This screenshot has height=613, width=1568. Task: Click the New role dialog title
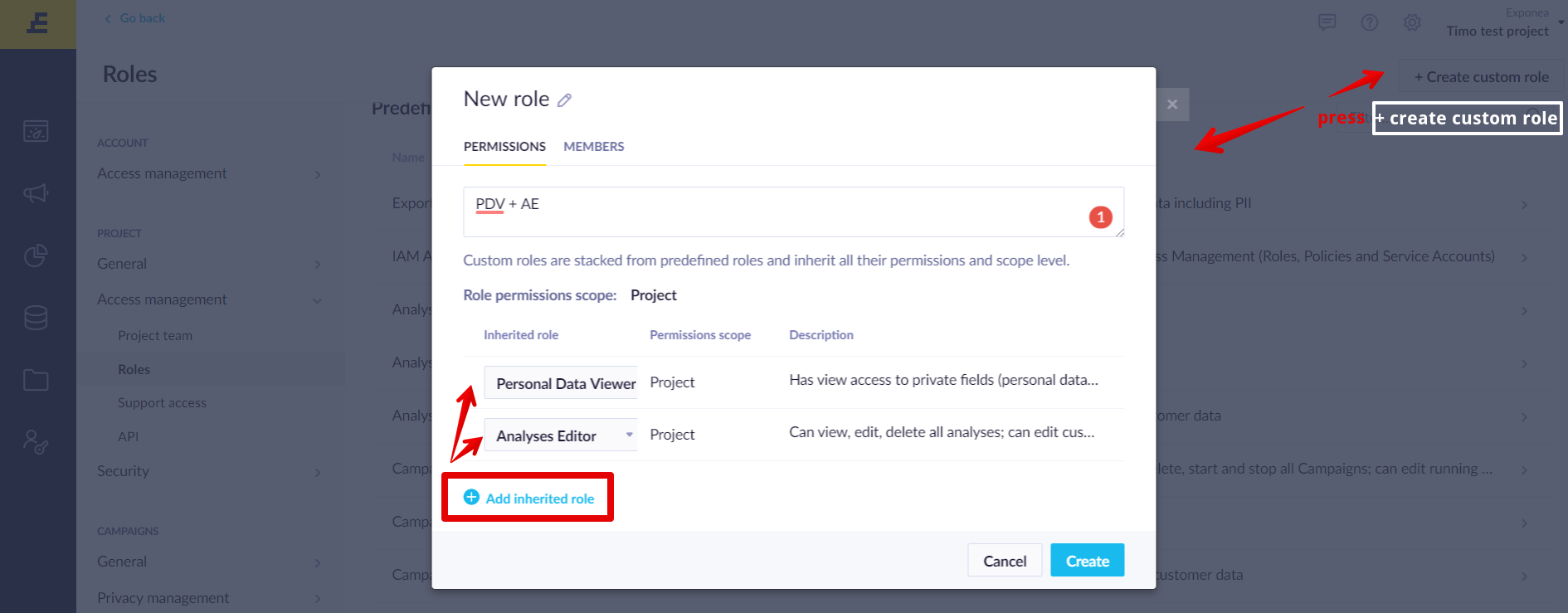click(506, 99)
